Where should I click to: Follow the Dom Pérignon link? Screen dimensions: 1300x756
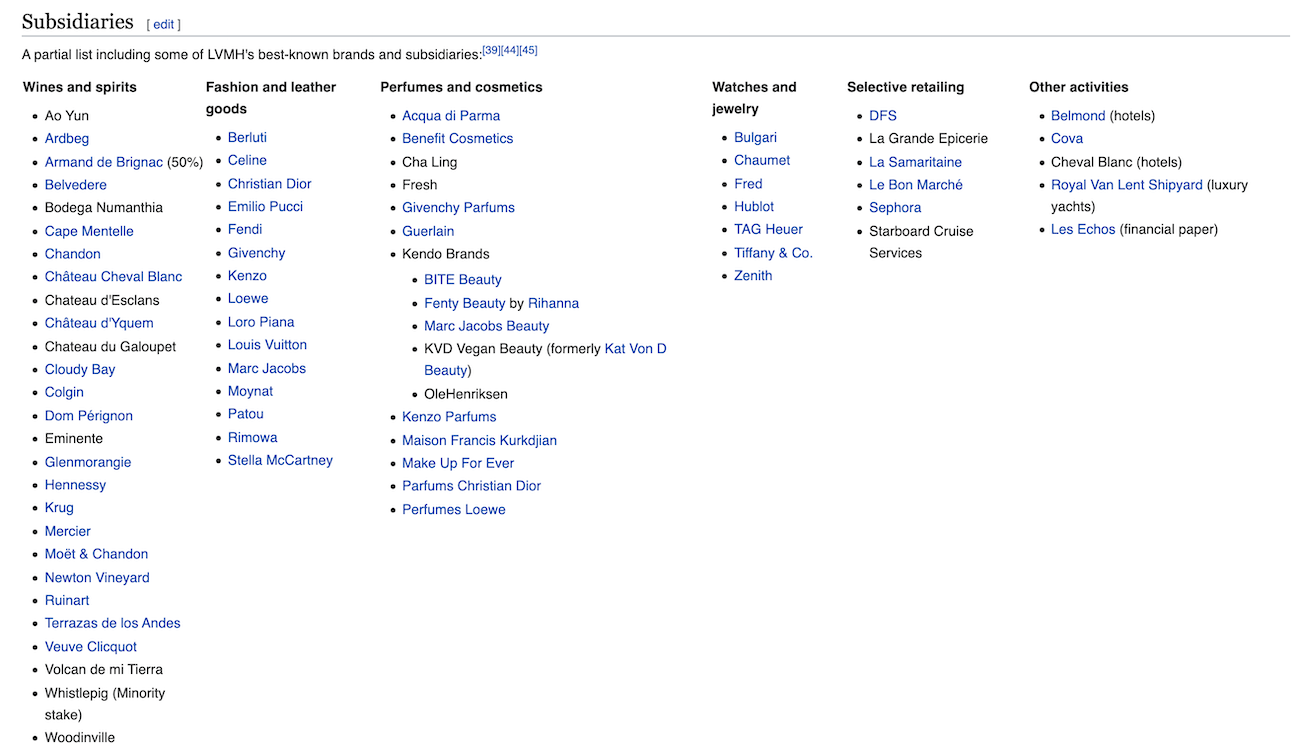[89, 416]
